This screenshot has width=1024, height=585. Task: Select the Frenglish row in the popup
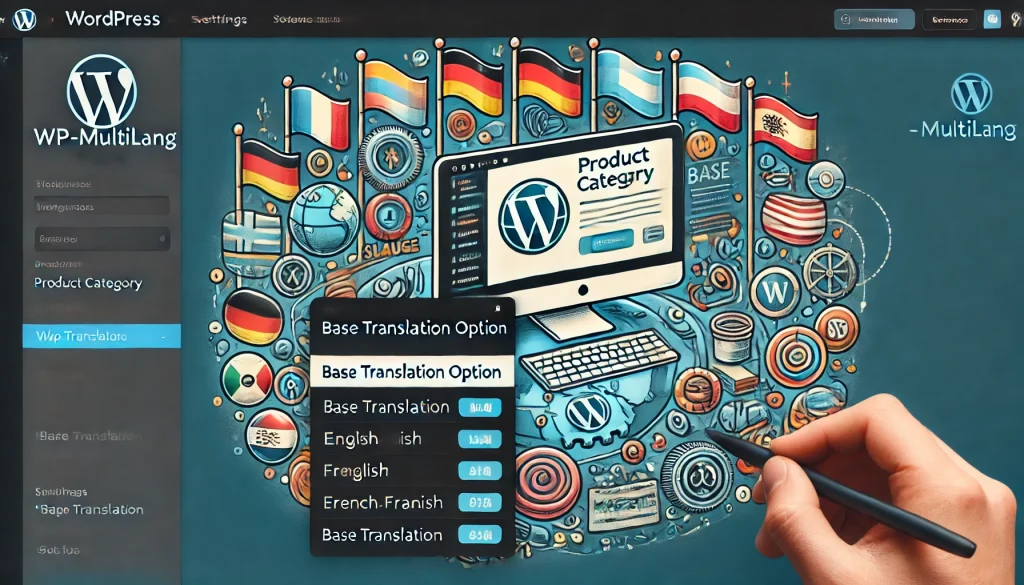click(x=412, y=471)
